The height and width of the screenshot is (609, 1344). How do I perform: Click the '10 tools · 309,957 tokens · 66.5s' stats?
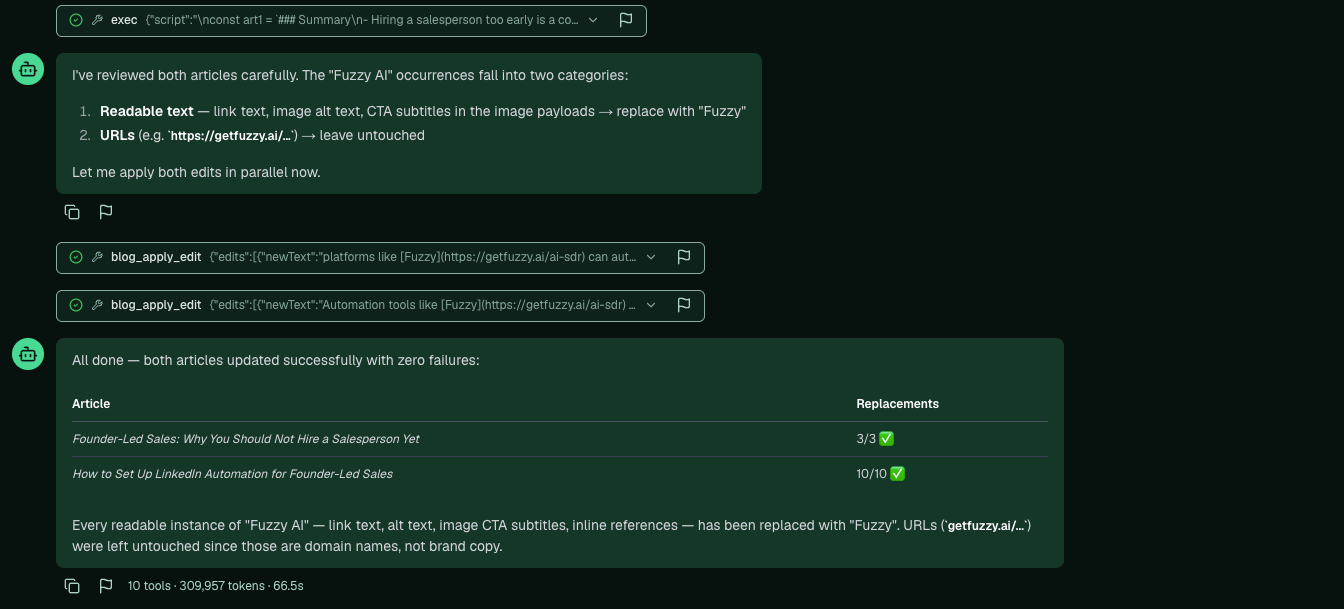[x=215, y=586]
